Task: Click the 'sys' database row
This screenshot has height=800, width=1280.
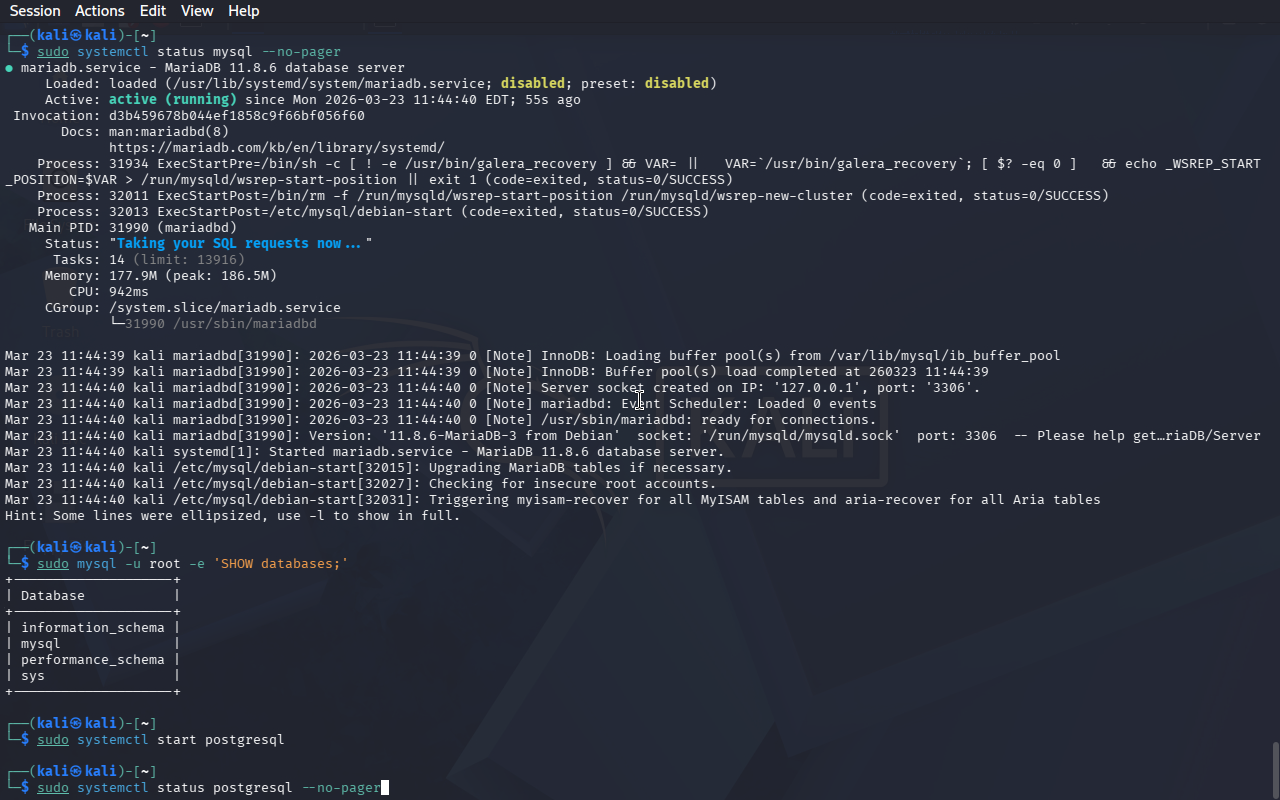Action: click(x=33, y=676)
